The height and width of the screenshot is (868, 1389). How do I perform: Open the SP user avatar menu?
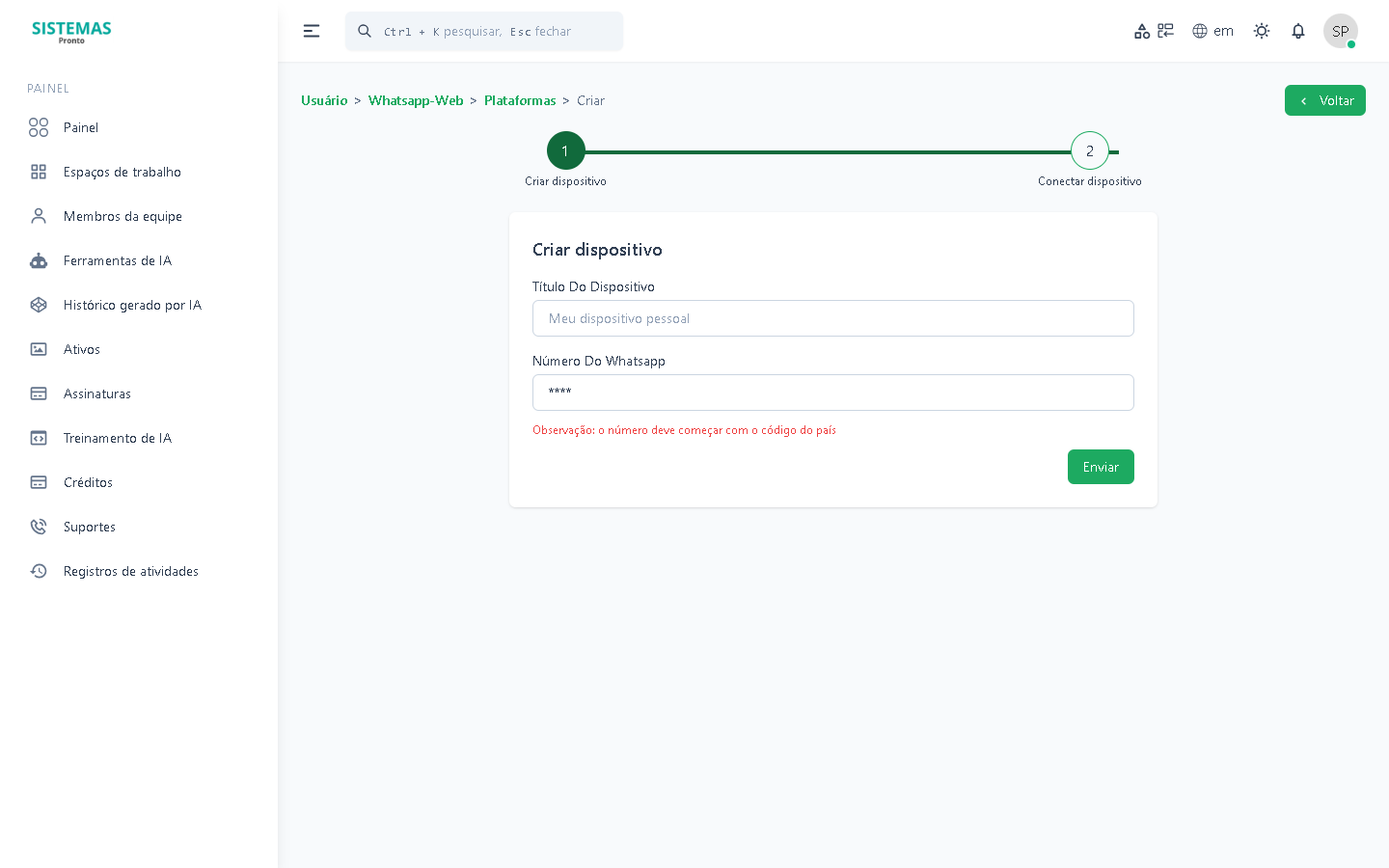point(1340,31)
